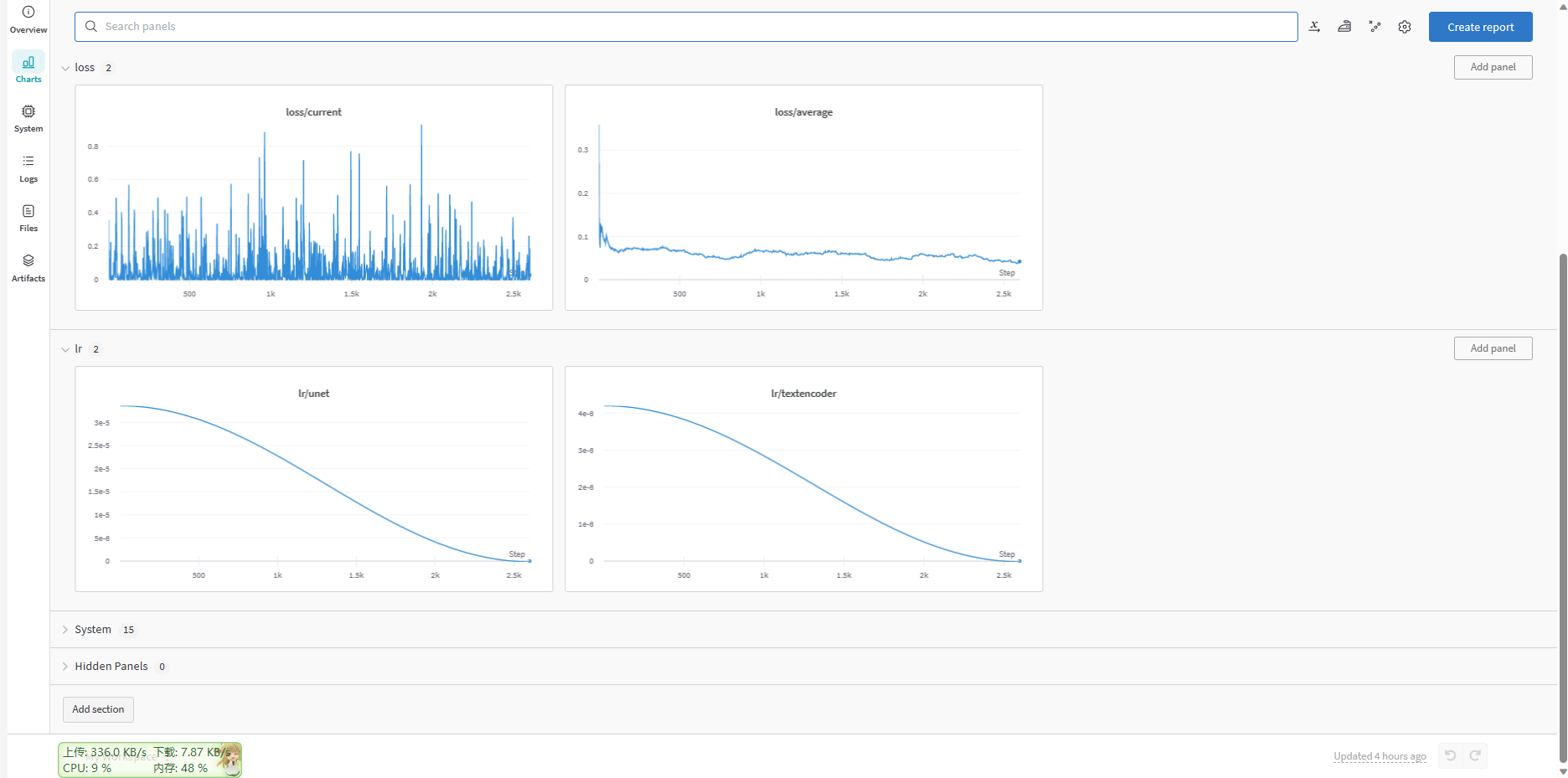
Task: Open the outliers scatter icon in toolbar
Action: click(1375, 27)
